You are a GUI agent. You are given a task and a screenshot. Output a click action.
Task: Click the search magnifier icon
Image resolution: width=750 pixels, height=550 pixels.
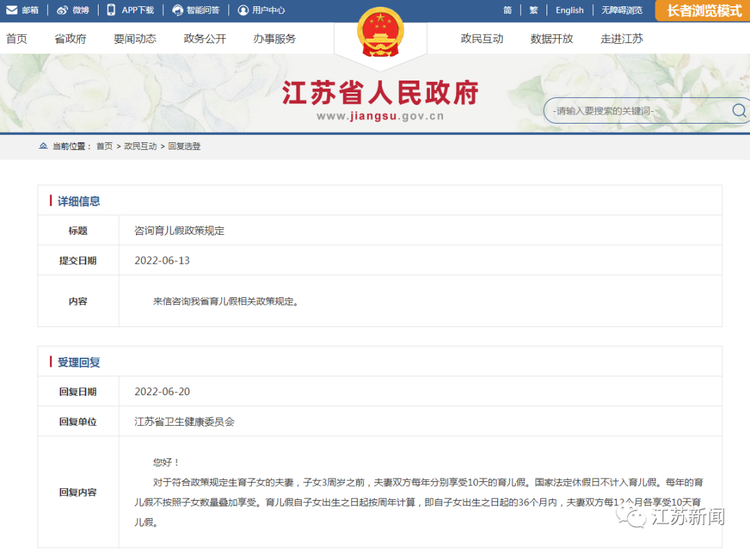(739, 110)
